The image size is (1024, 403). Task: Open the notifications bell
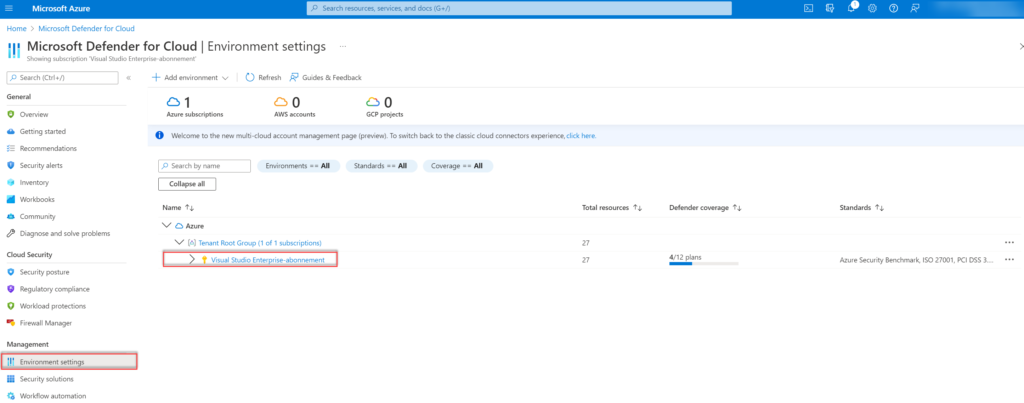coord(851,8)
